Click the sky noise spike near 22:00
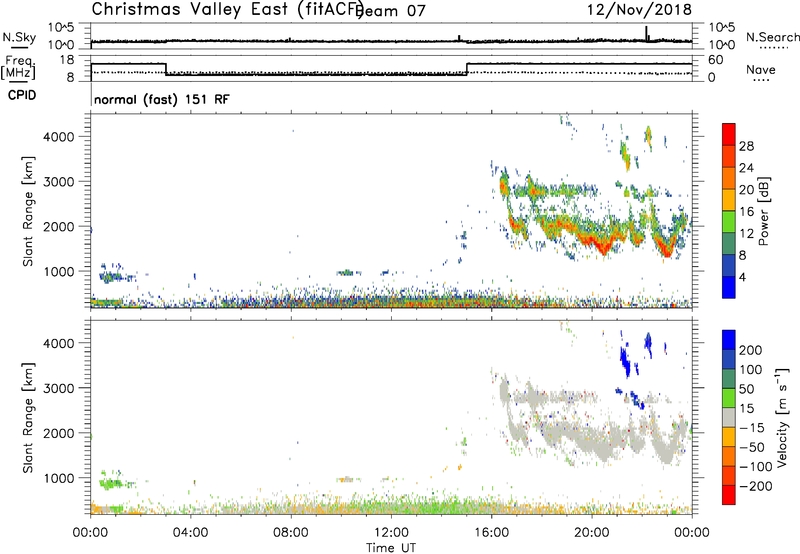 coord(646,33)
